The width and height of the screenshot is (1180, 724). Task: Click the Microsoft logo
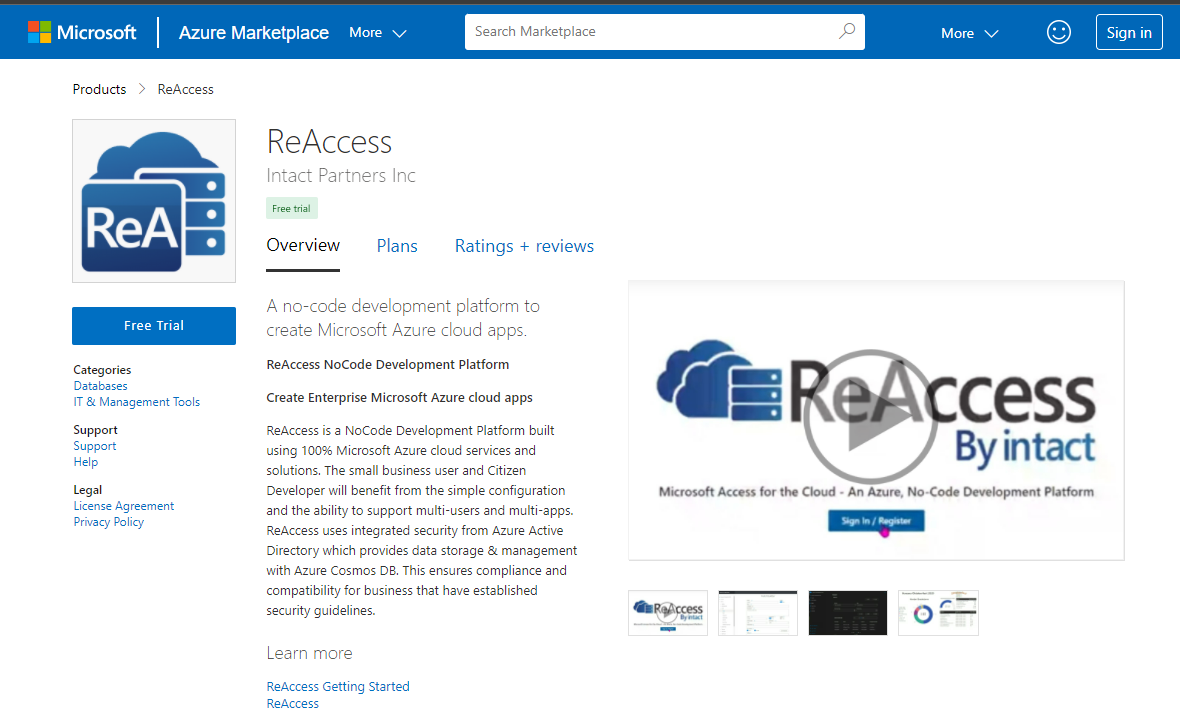(83, 31)
